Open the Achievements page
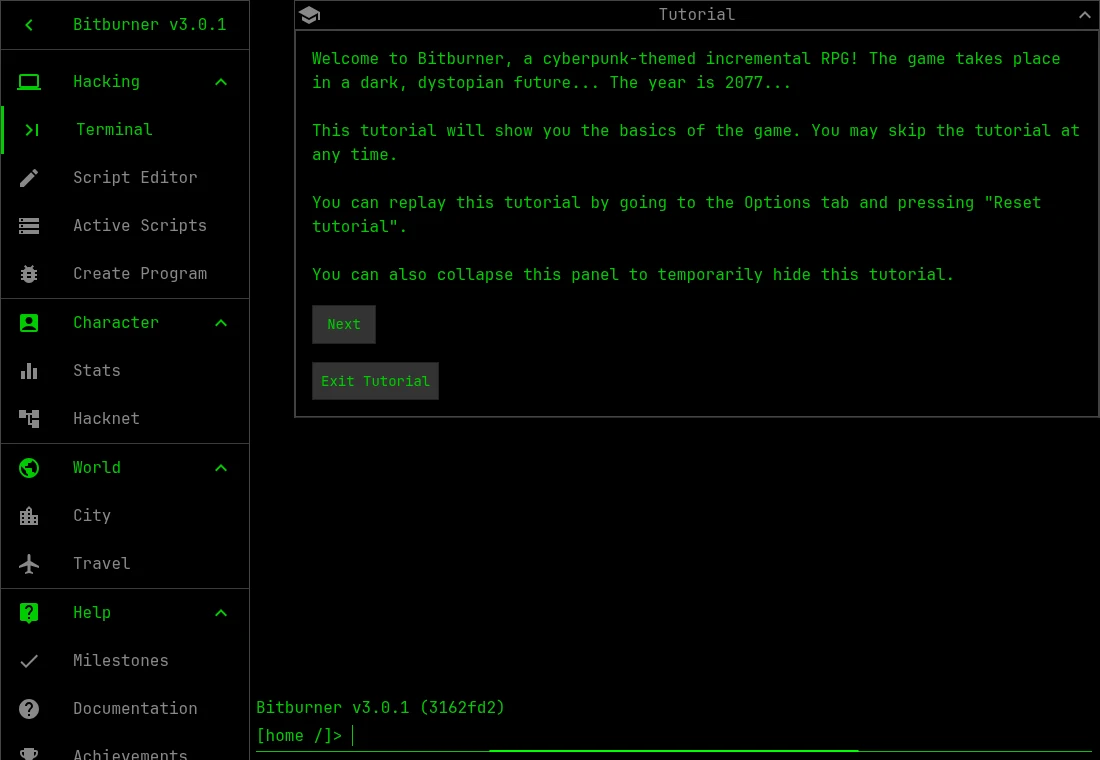This screenshot has width=1100, height=760. pos(125,748)
